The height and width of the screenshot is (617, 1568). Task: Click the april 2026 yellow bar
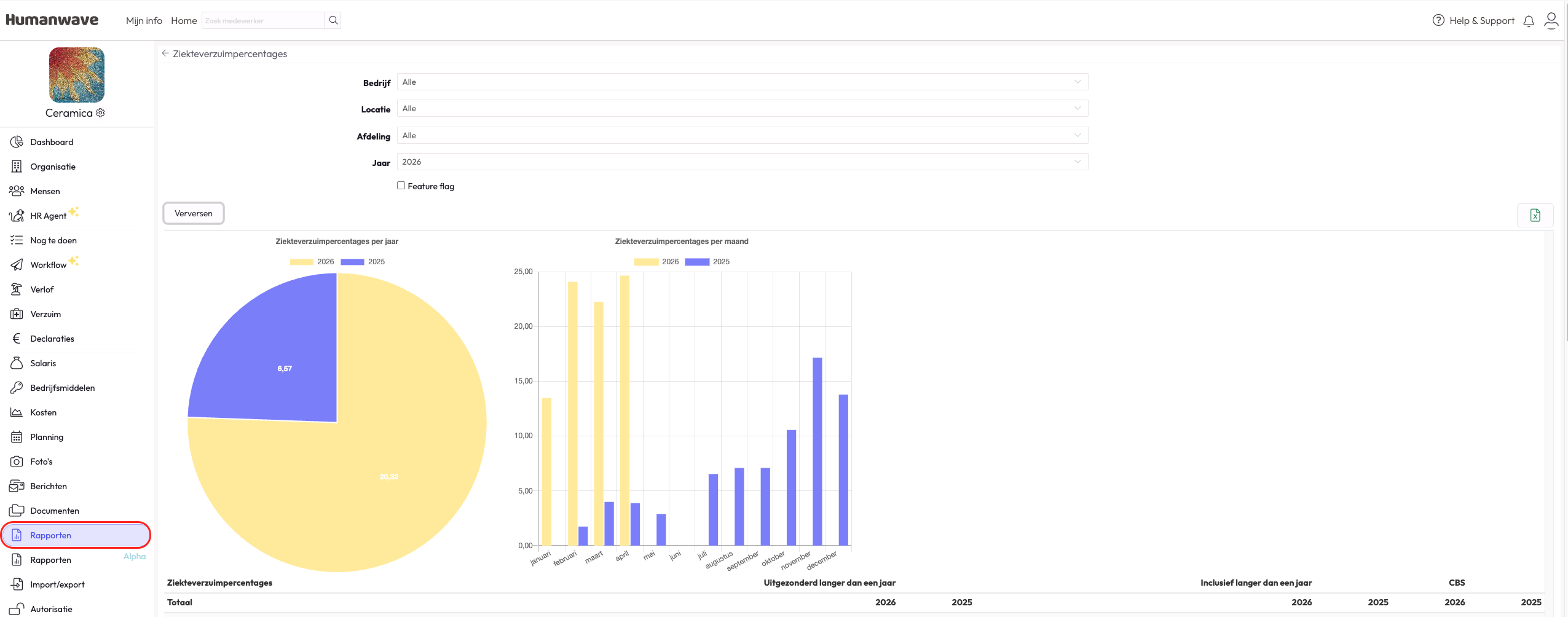coord(624,410)
